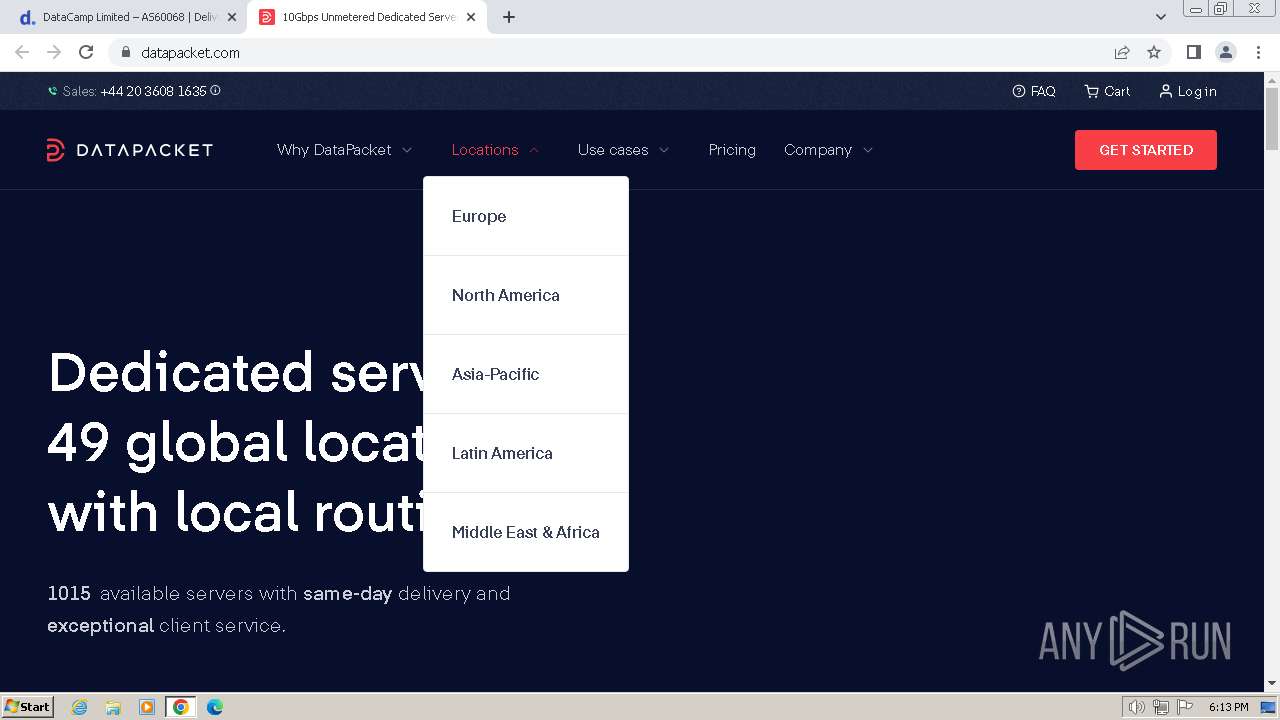Select North America from Locations menu
Viewport: 1280px width, 720px height.
(x=526, y=295)
